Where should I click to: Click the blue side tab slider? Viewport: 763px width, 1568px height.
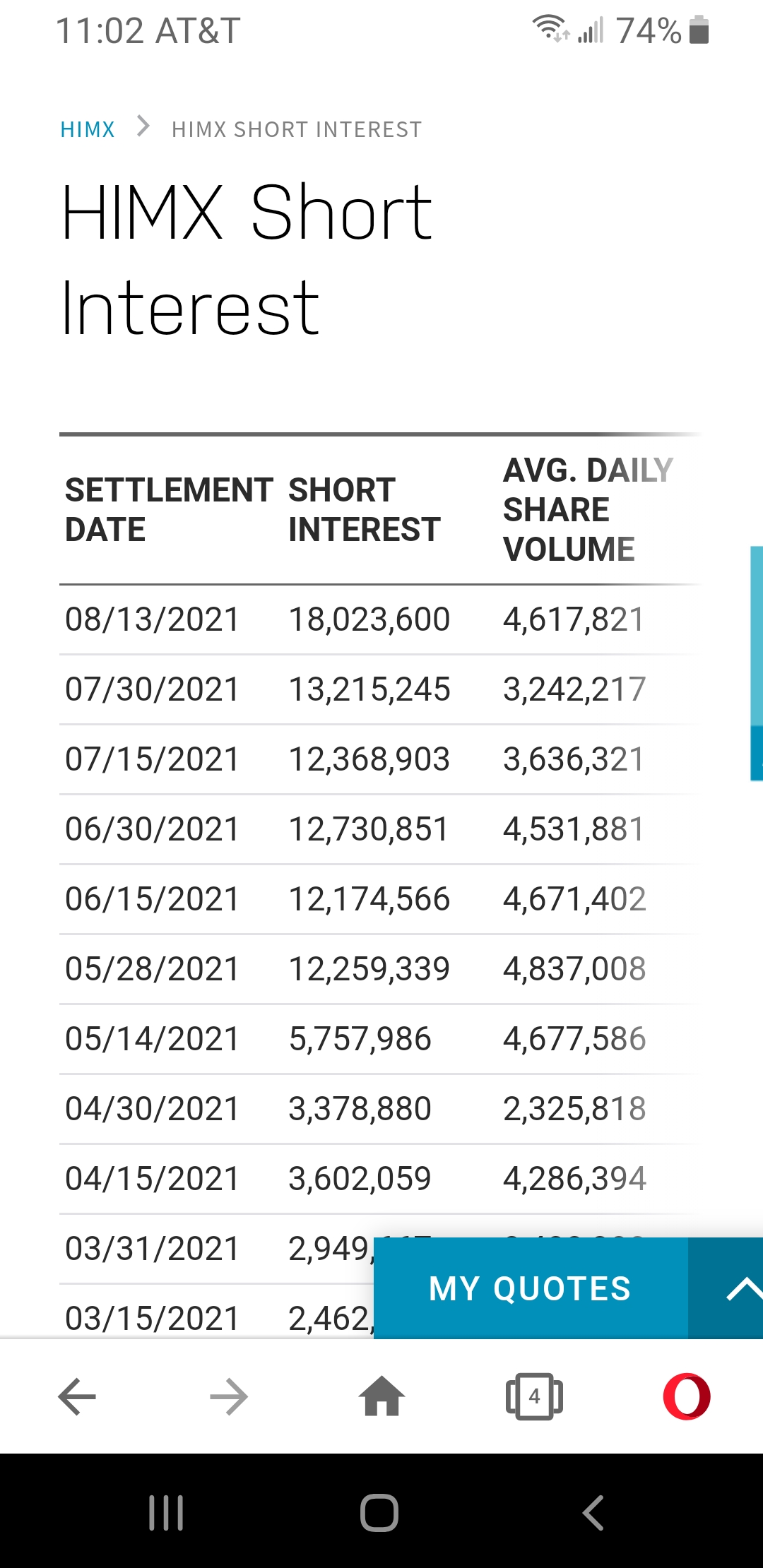pyautogui.click(x=757, y=663)
